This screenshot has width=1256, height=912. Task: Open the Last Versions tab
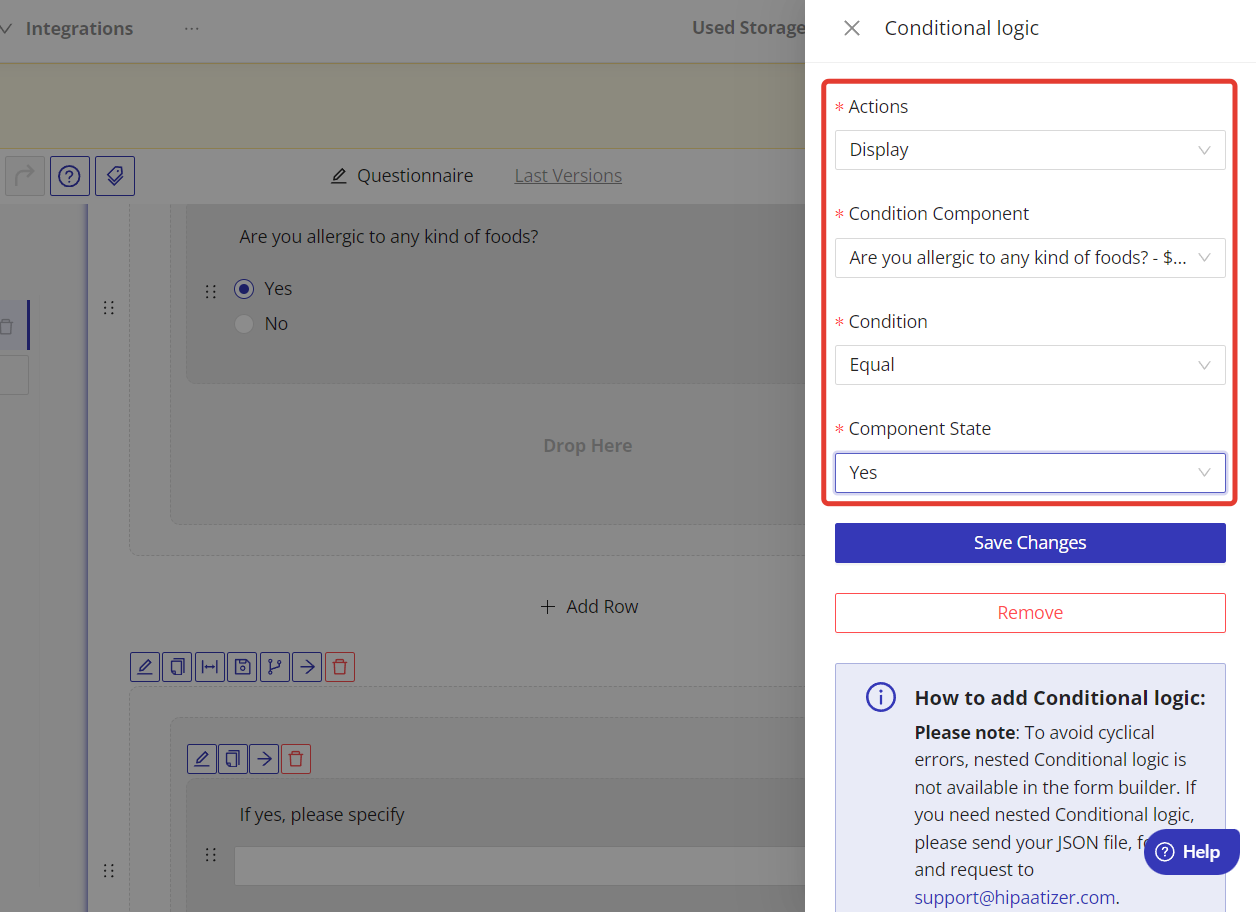(567, 176)
